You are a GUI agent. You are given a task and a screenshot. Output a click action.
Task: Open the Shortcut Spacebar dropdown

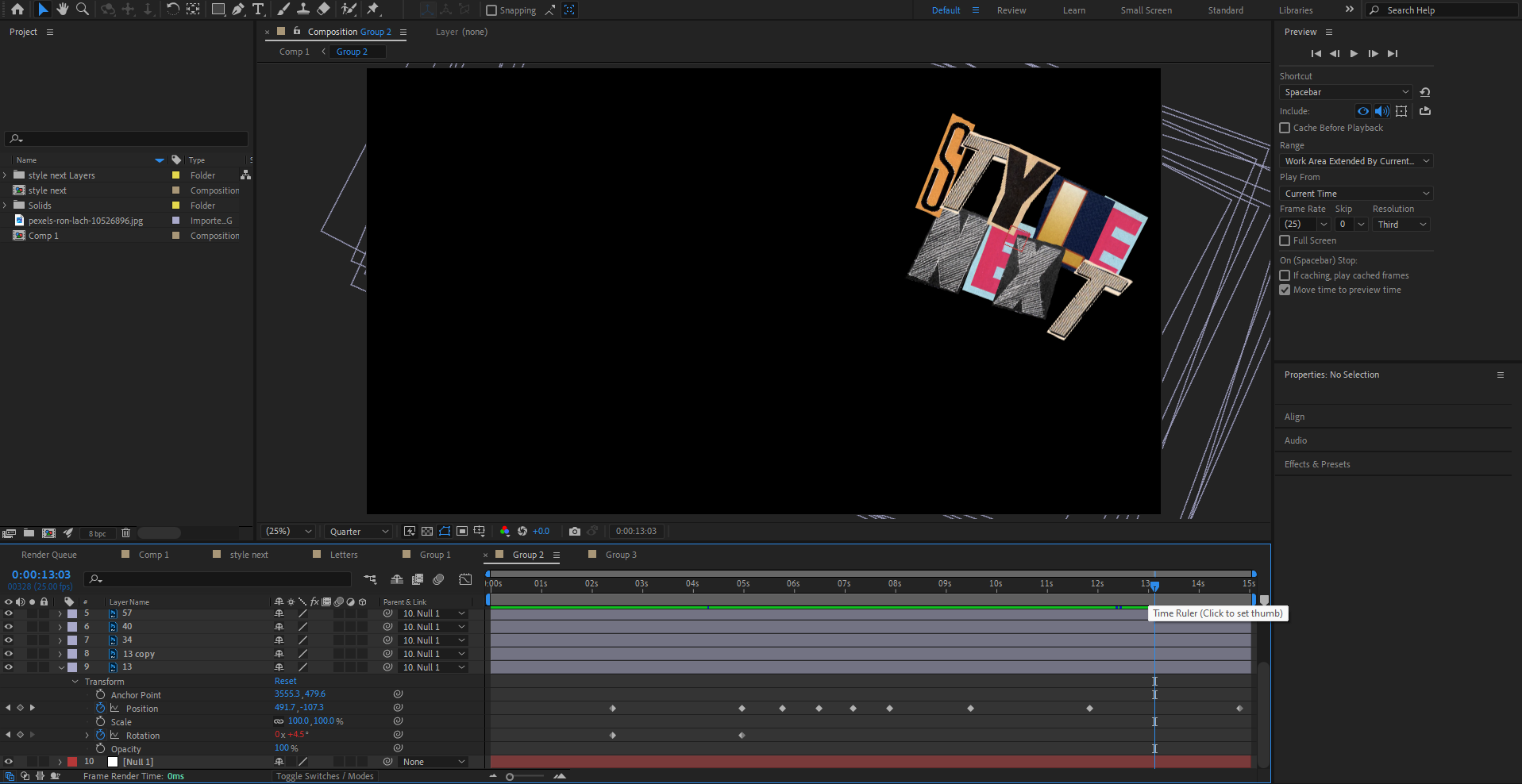click(x=1346, y=92)
